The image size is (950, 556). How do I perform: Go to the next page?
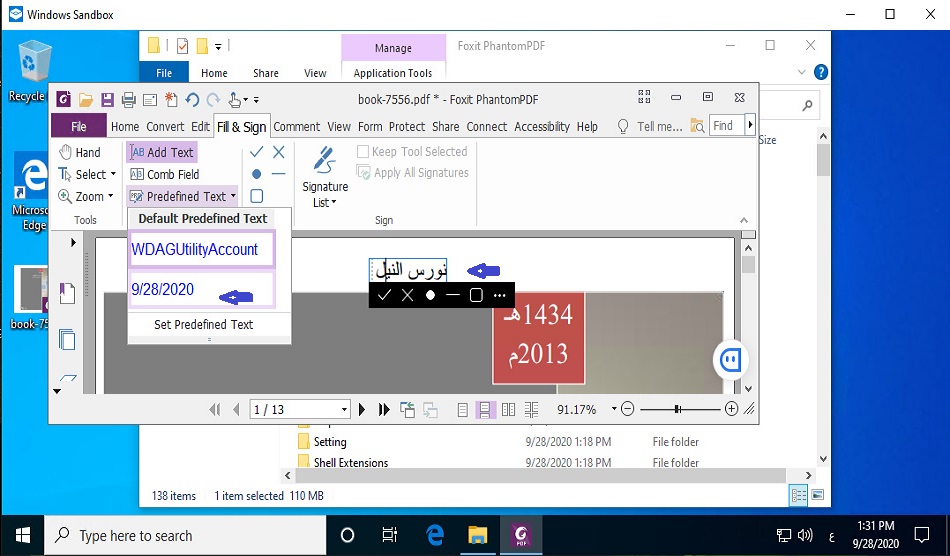tap(362, 409)
